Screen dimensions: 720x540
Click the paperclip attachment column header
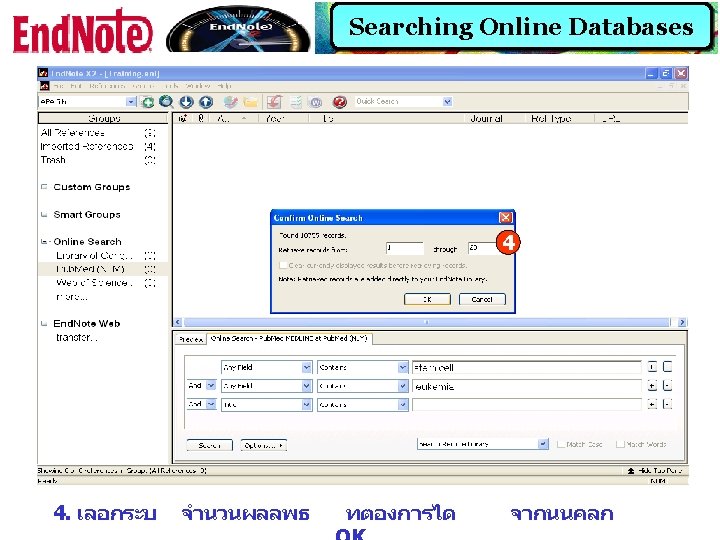click(x=201, y=118)
